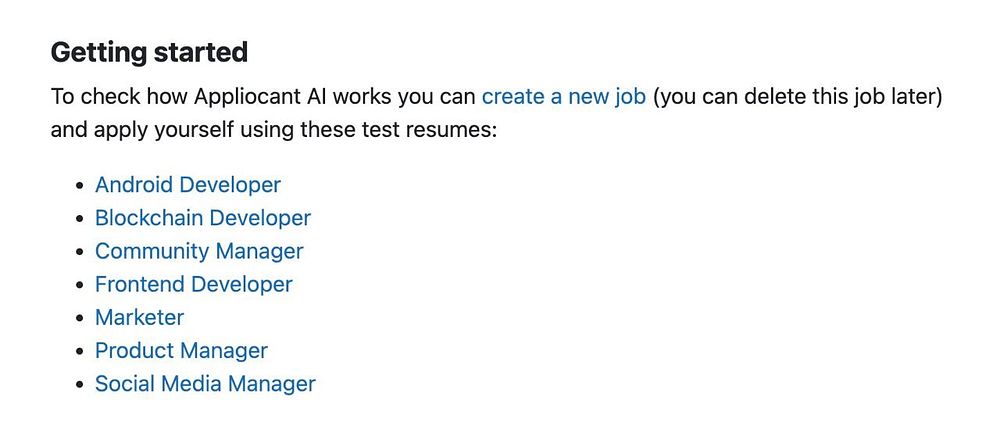Open the Product Manager test resume

point(181,351)
